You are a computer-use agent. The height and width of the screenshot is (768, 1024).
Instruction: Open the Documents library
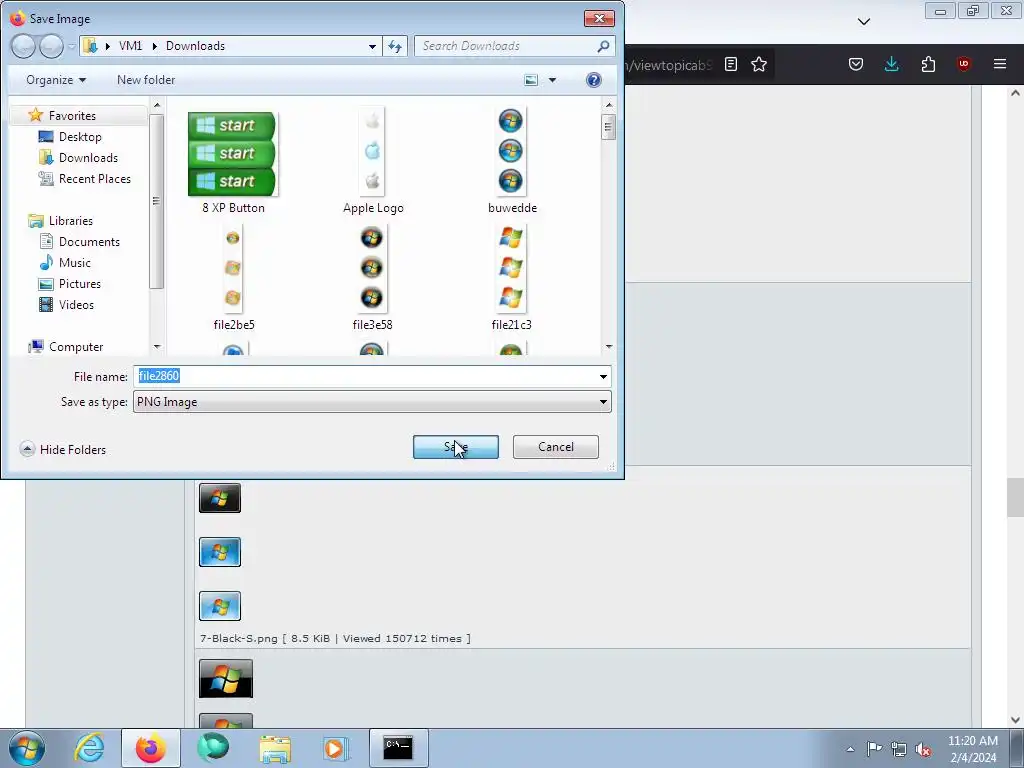89,242
